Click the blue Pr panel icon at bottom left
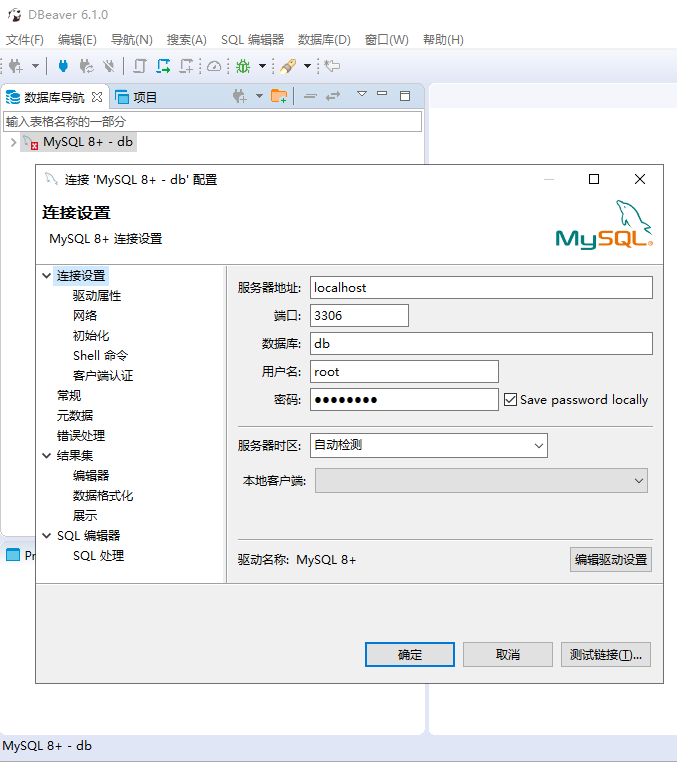This screenshot has width=677, height=763. [x=13, y=555]
